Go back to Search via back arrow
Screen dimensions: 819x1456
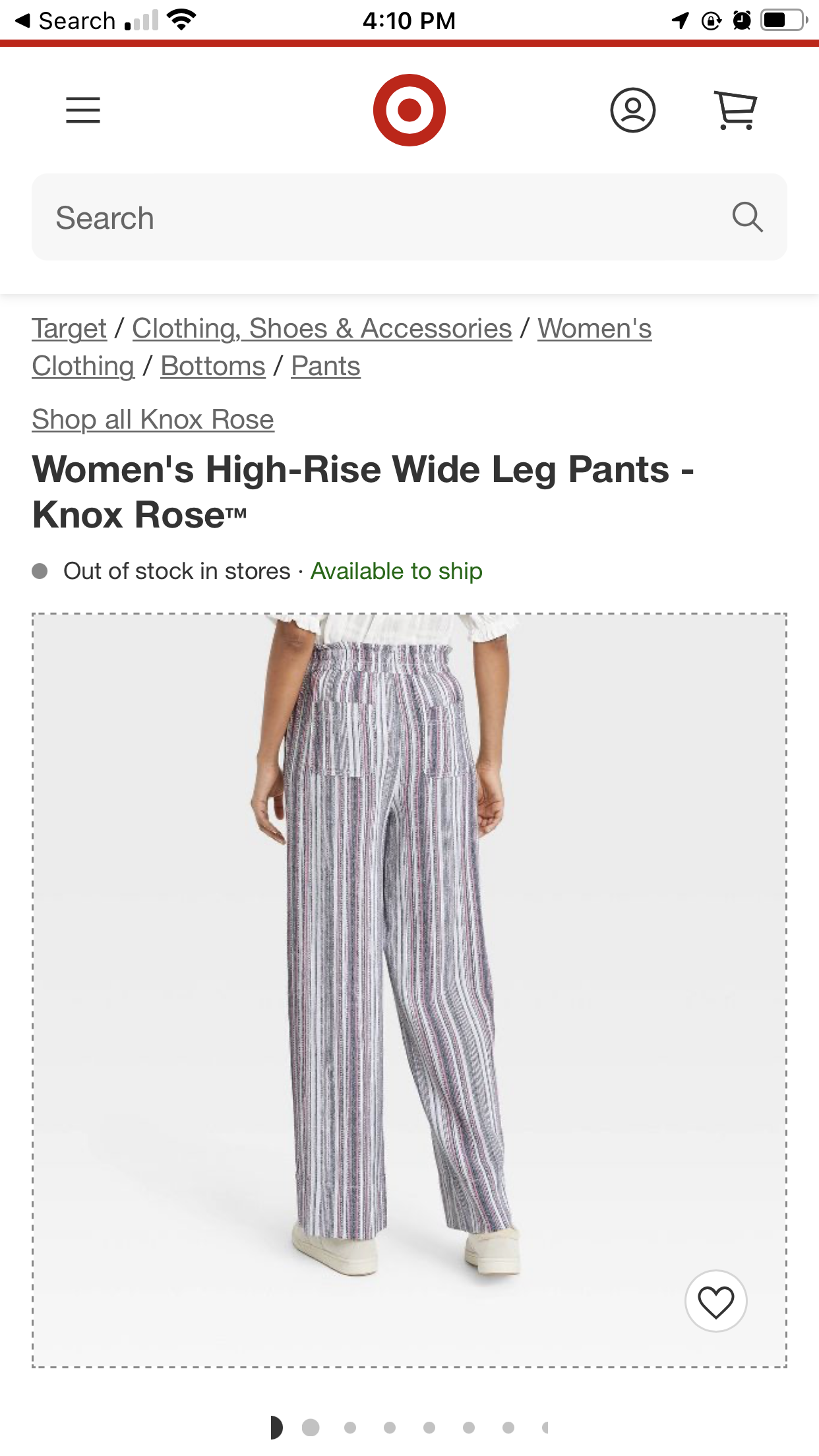pos(65,20)
